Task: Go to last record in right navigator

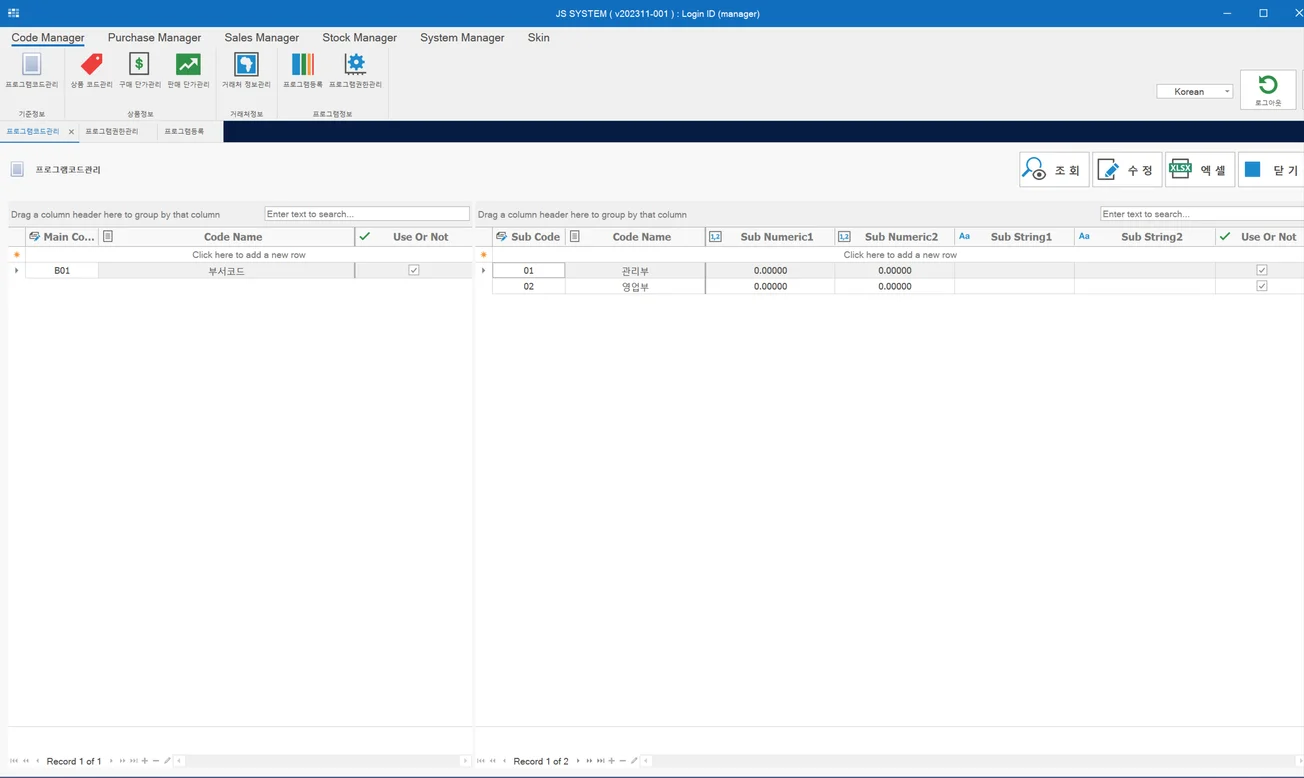Action: (x=600, y=761)
